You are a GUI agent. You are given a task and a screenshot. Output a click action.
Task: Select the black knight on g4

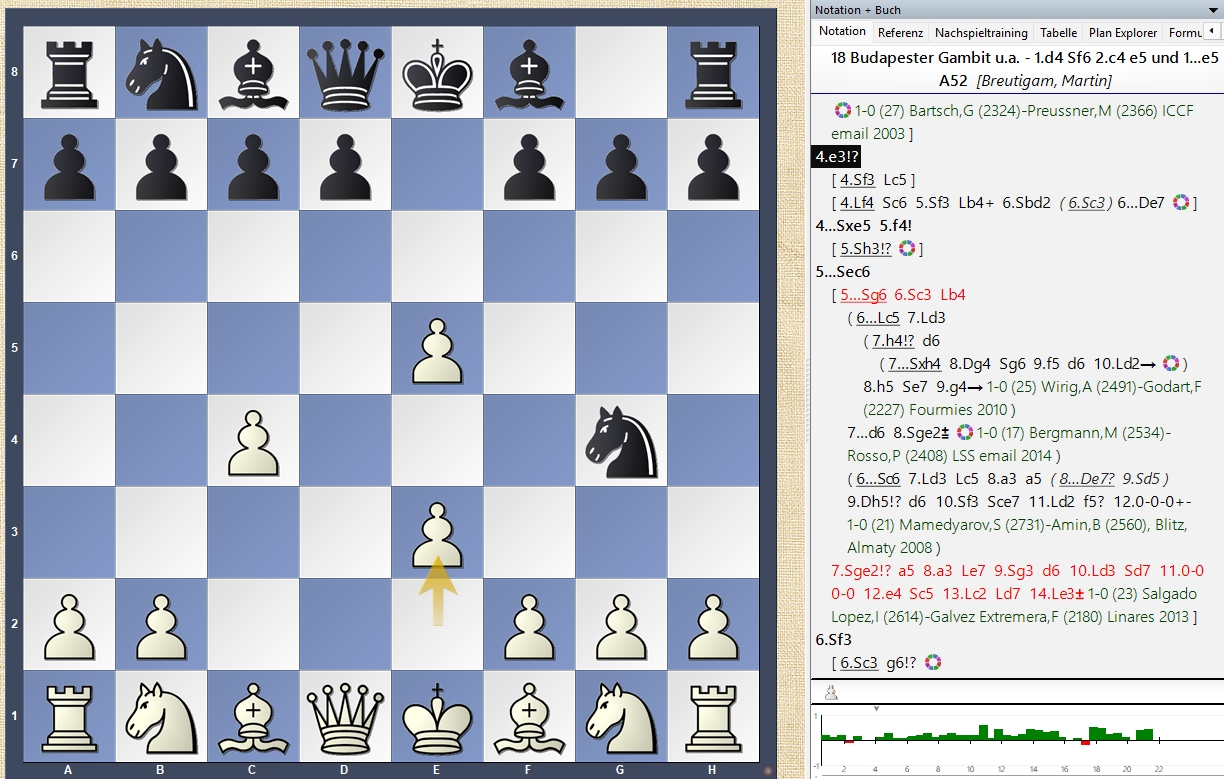[x=621, y=441]
